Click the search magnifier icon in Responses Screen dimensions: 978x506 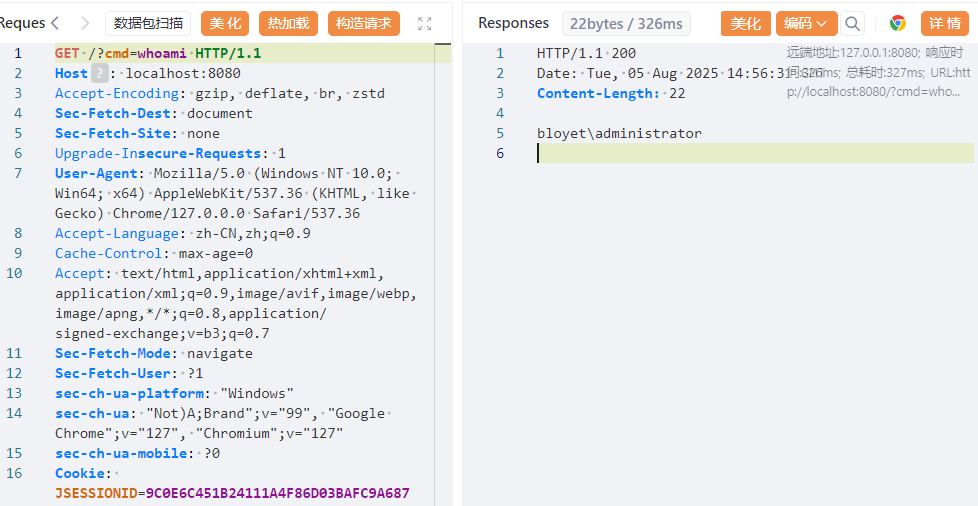[x=852, y=23]
